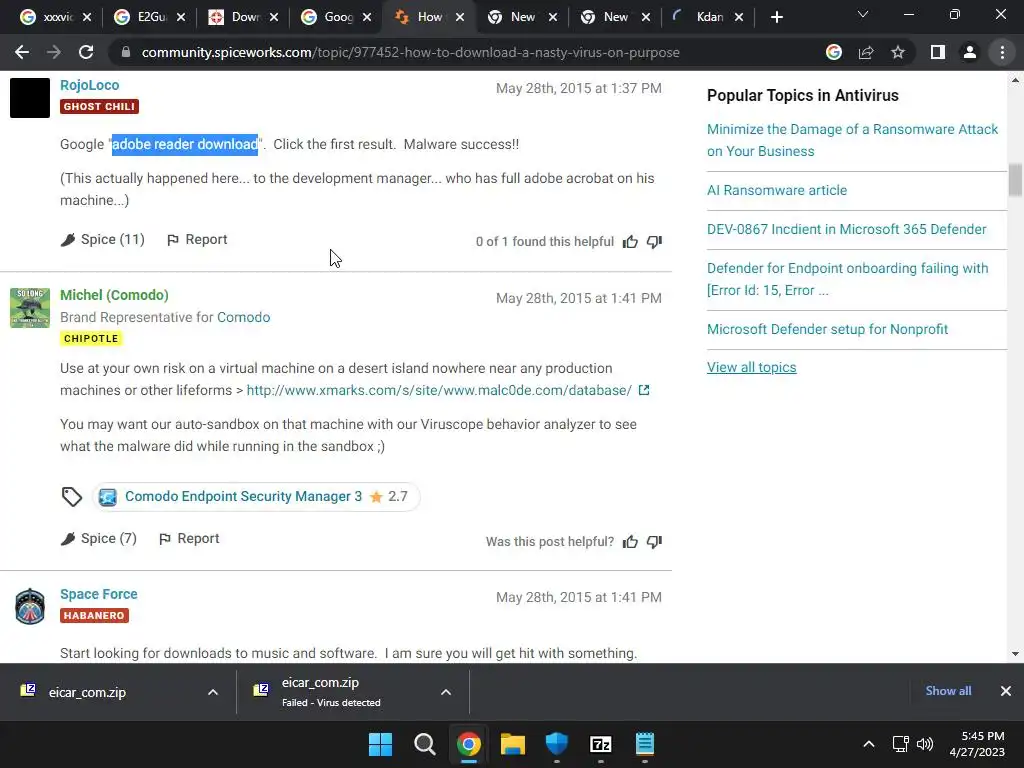Open the first eicar_com.zip download
The image size is (1024, 768).
[x=88, y=692]
